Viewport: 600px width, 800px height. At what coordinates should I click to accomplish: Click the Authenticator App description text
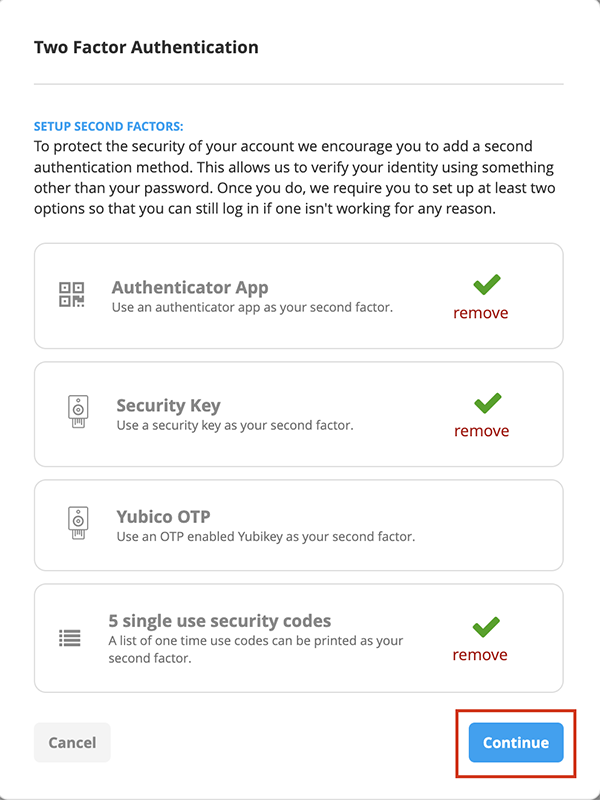point(252,307)
